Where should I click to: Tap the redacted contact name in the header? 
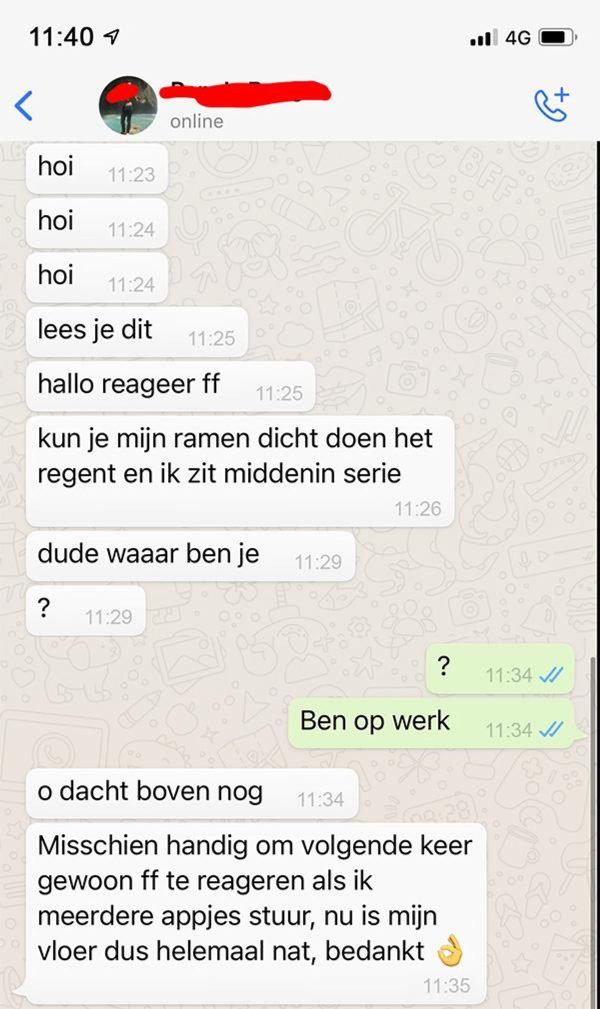point(245,92)
